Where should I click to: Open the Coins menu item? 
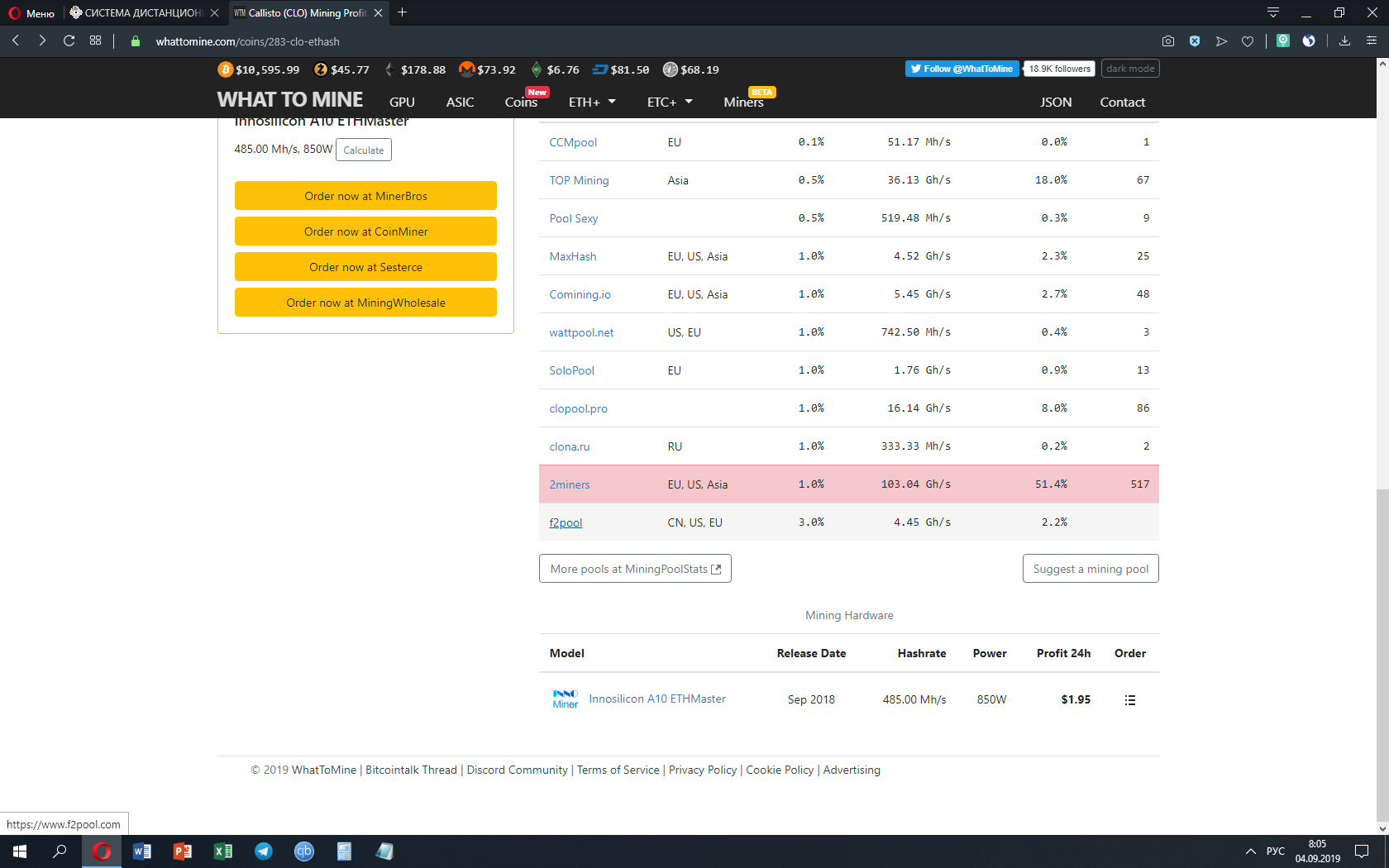(x=521, y=102)
